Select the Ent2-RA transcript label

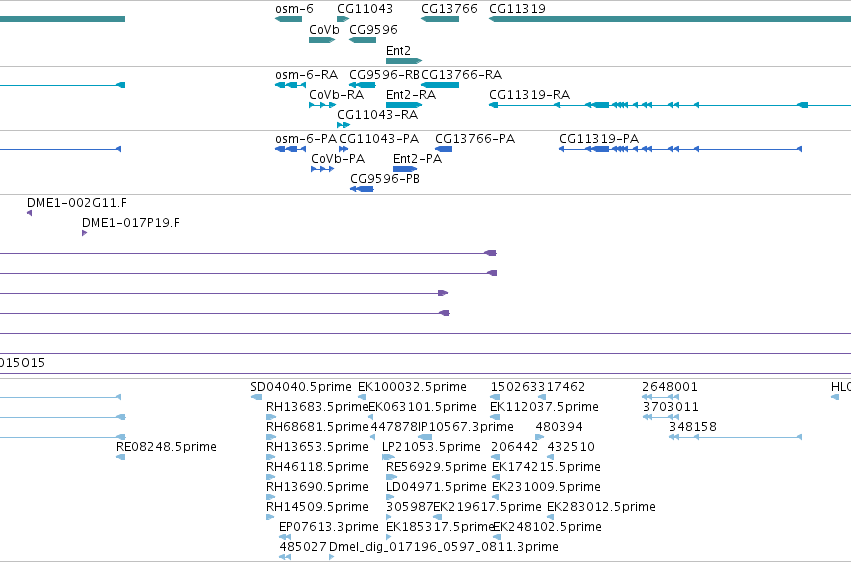(x=411, y=95)
